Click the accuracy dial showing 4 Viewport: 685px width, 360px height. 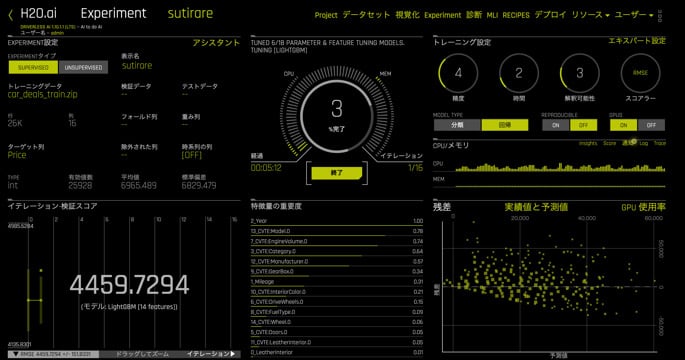point(458,73)
